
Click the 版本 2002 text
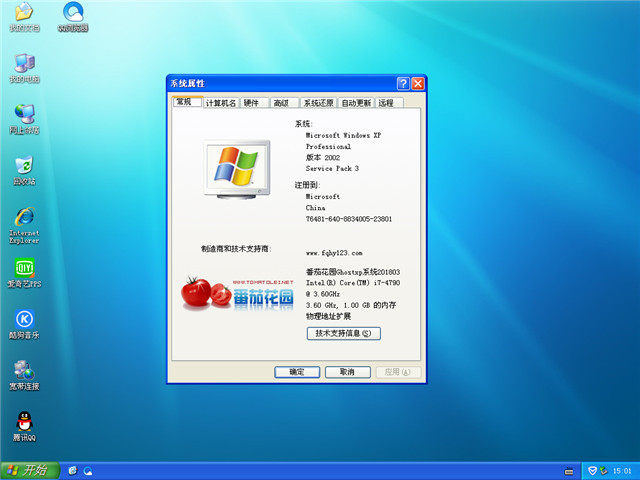[x=323, y=158]
